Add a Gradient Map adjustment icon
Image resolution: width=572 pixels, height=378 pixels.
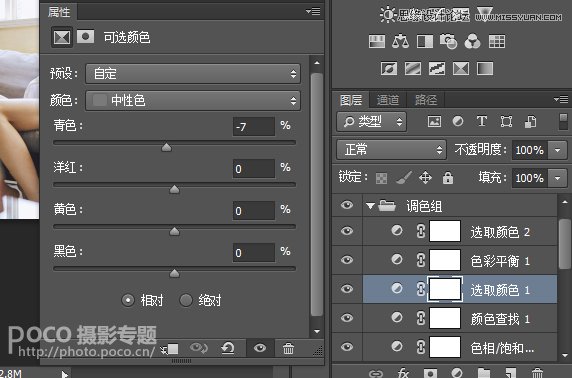click(485, 68)
